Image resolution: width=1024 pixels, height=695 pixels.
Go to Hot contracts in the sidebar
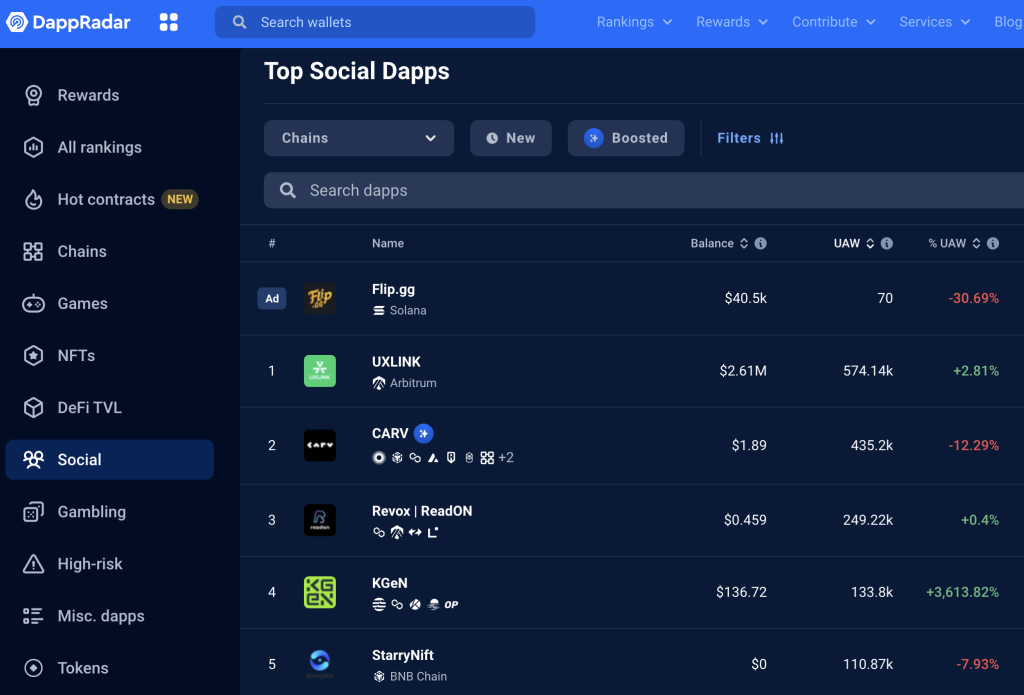(106, 200)
